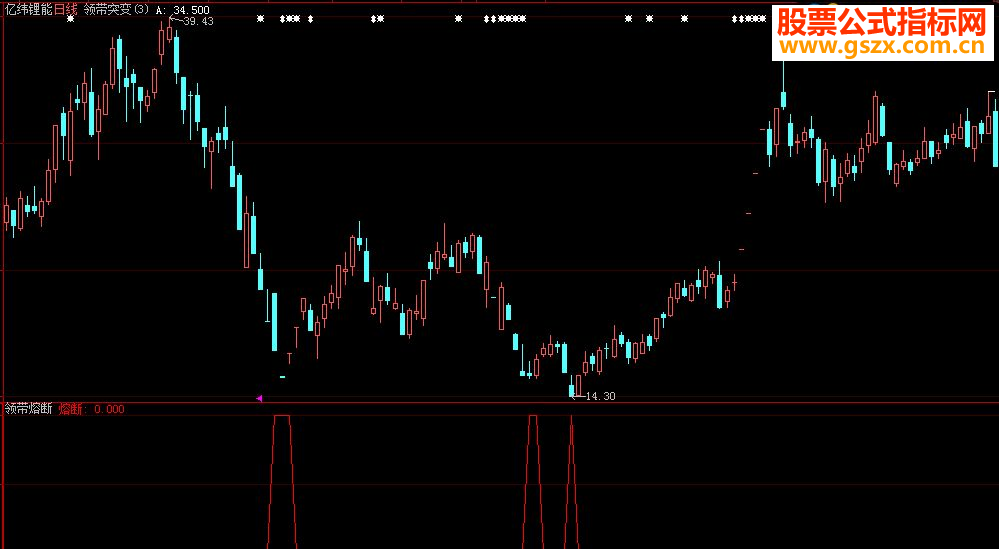Open the 领带突变(3) indicator label

pos(116,10)
